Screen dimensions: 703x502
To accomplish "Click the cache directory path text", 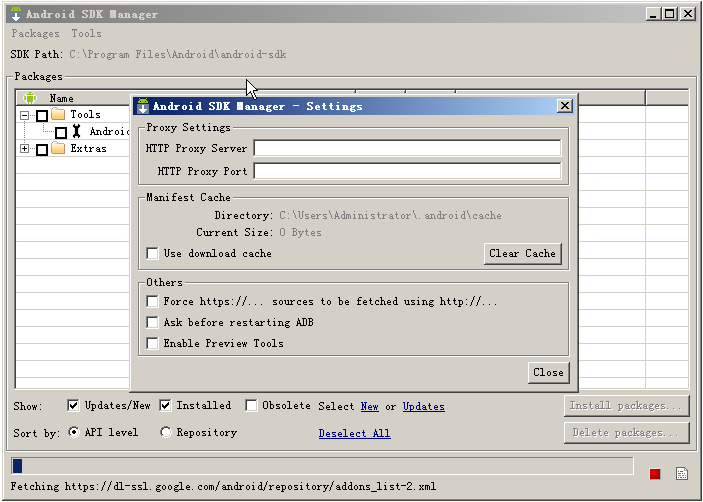I will pos(390,216).
